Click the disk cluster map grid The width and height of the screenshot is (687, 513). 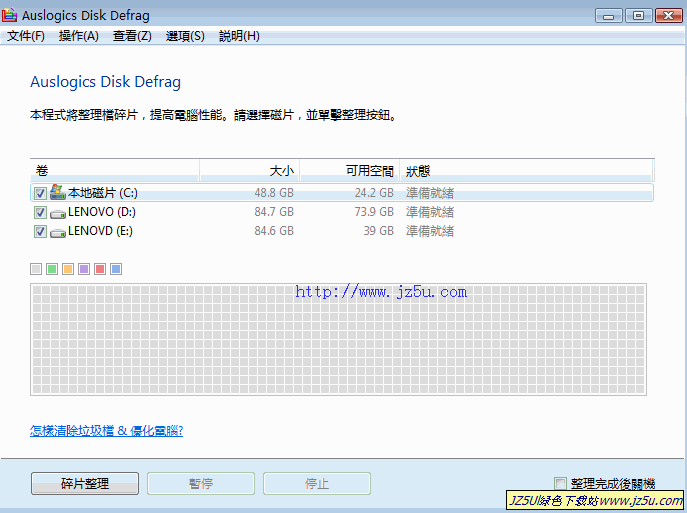click(338, 340)
